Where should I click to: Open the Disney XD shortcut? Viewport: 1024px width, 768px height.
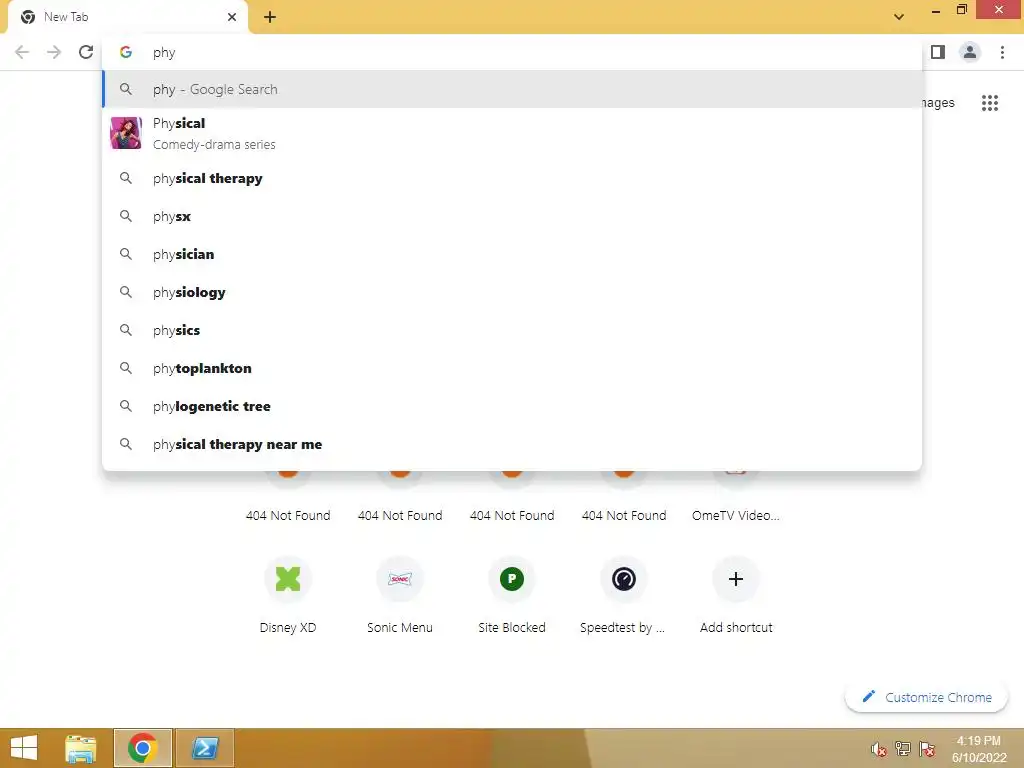point(288,594)
